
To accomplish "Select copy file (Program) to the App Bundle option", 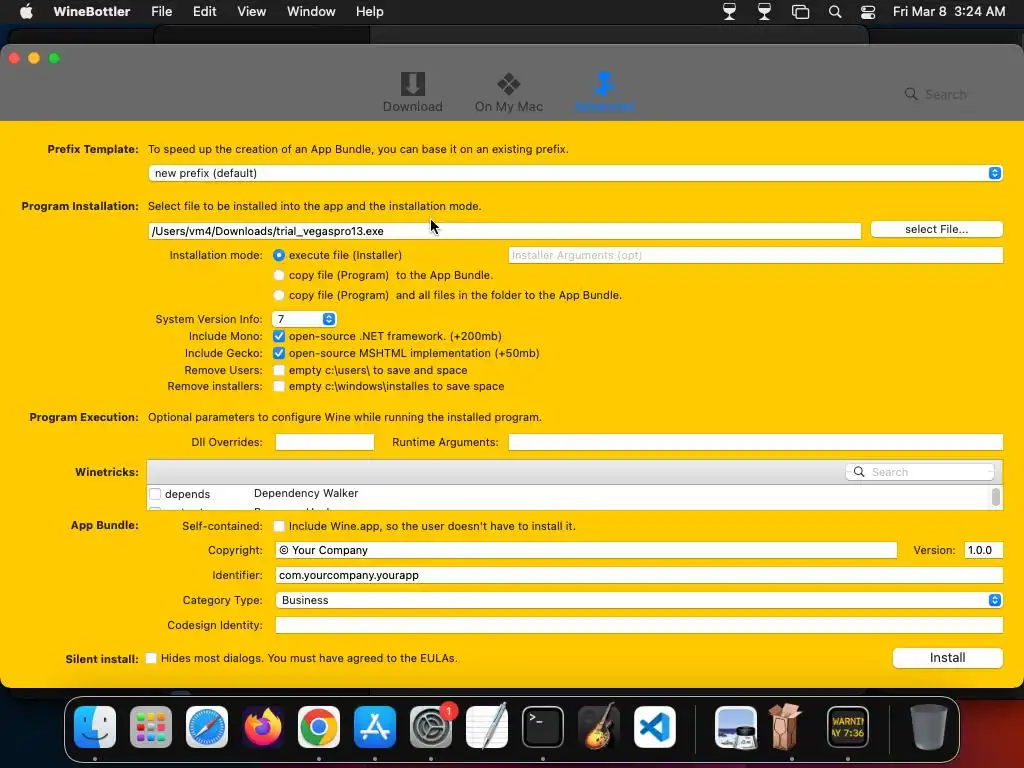I will pyautogui.click(x=279, y=276).
